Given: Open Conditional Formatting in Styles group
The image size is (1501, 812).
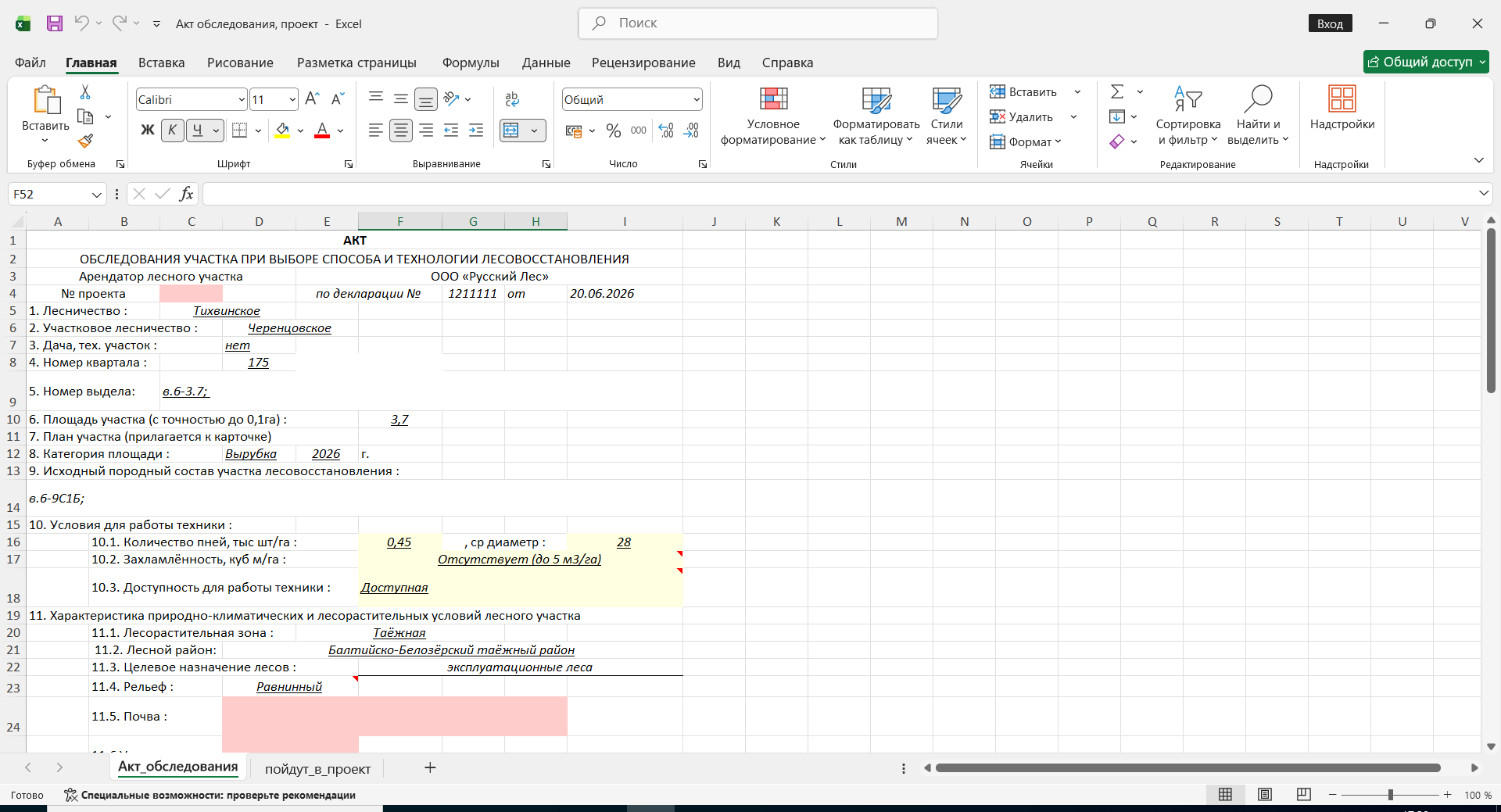Looking at the screenshot, I should tap(773, 116).
